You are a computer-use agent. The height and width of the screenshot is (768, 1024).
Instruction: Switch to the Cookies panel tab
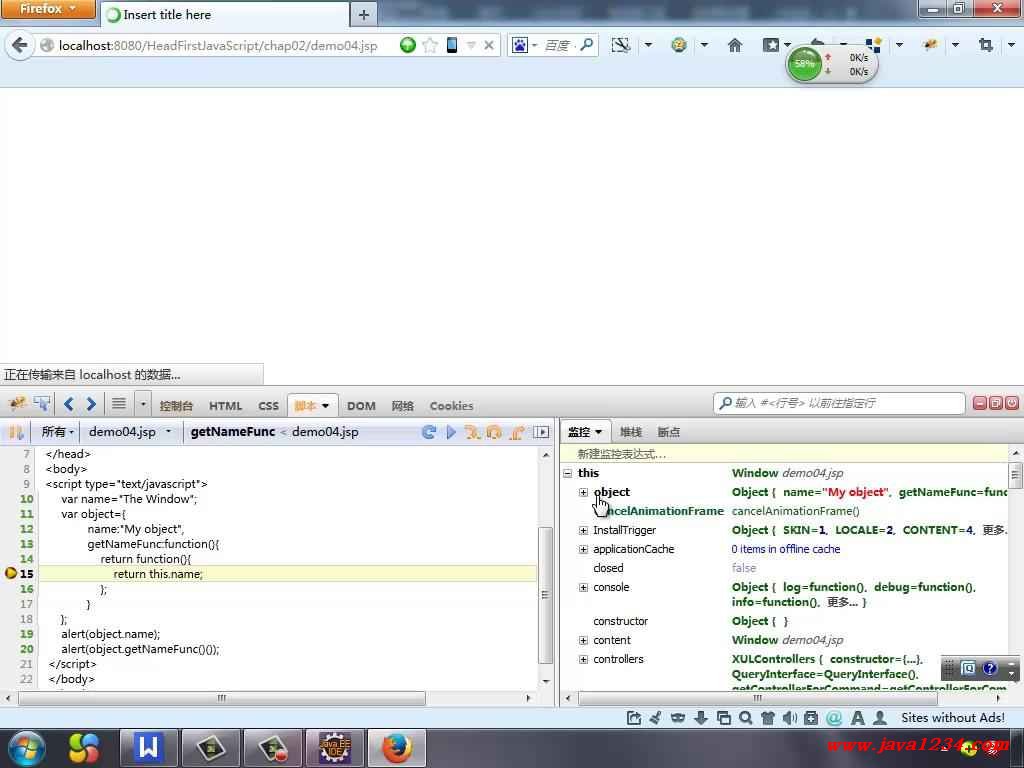point(451,406)
